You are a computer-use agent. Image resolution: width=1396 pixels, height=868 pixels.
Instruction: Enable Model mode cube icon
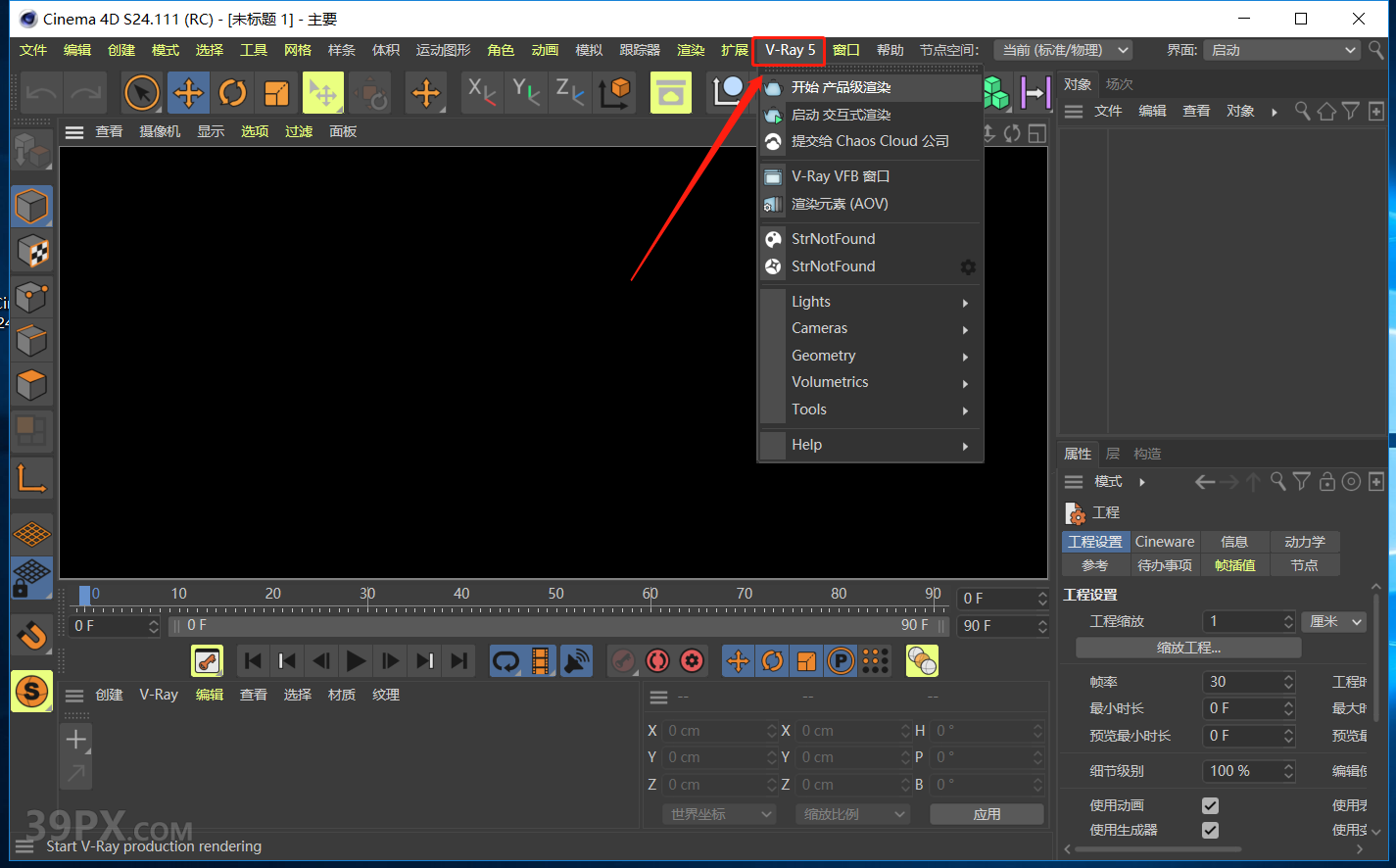point(31,207)
